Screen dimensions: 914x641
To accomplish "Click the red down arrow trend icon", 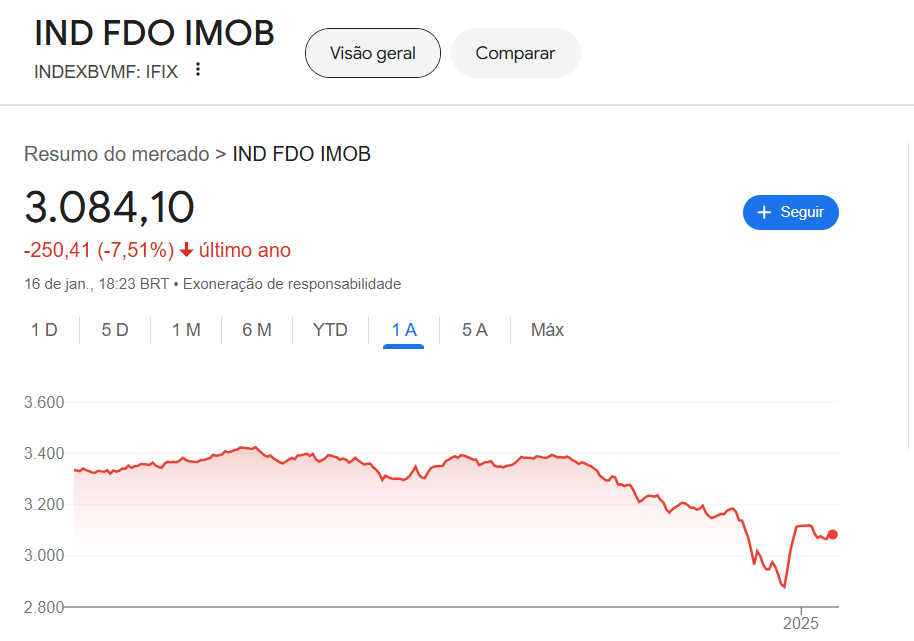I will point(186,250).
